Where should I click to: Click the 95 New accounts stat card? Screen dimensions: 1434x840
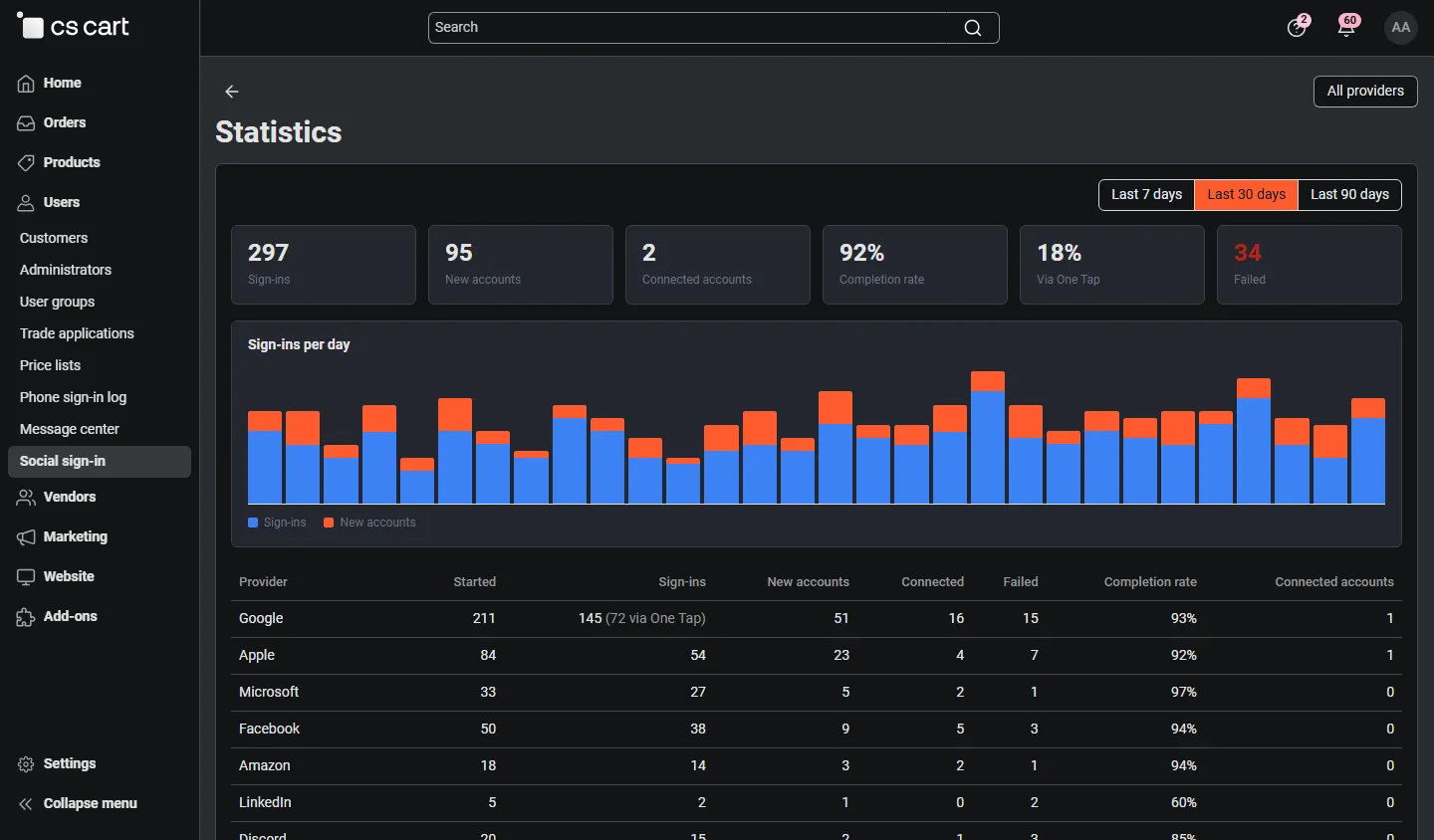click(521, 265)
